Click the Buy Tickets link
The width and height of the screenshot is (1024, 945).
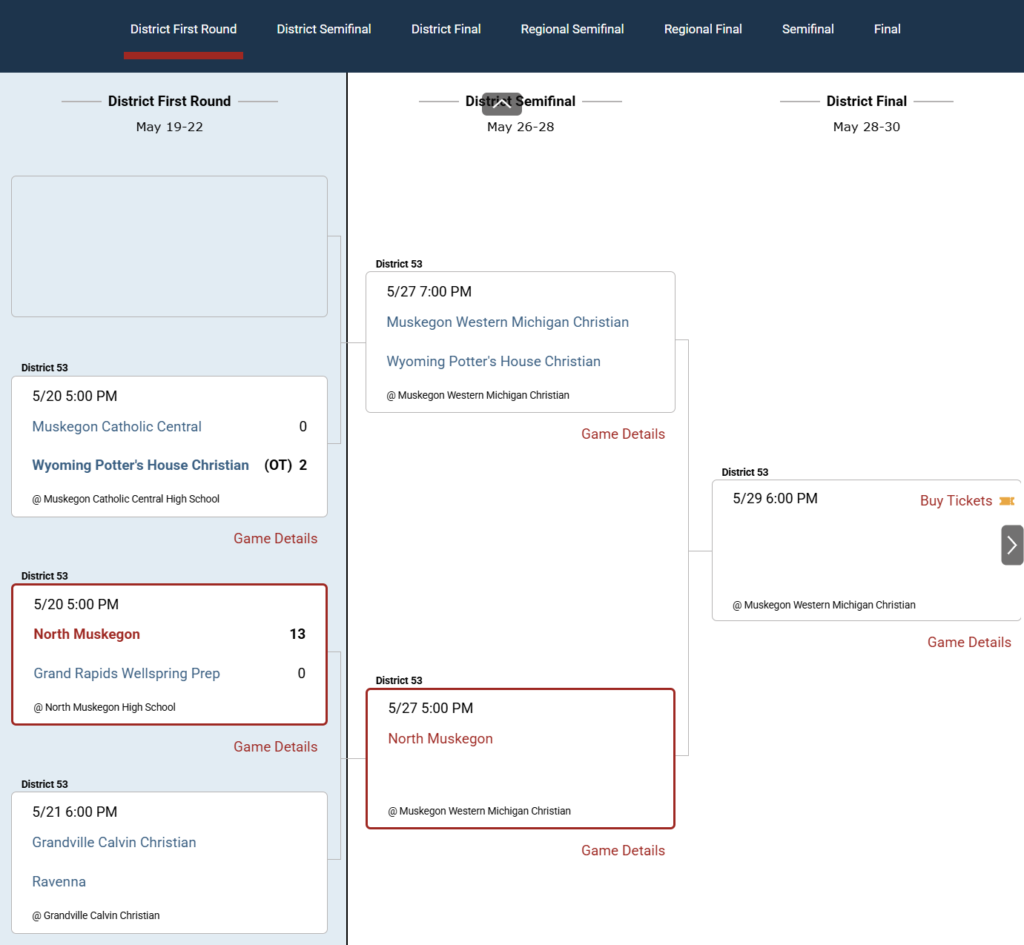(956, 501)
